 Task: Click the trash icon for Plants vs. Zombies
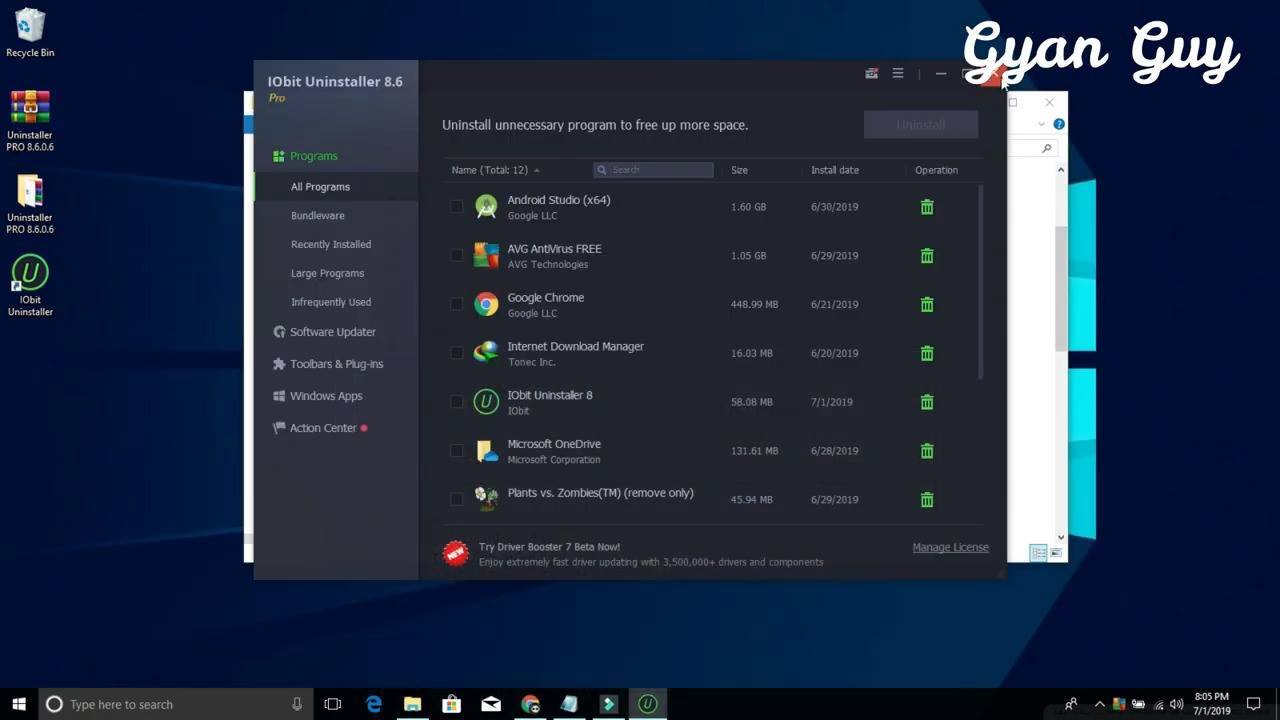[927, 500]
